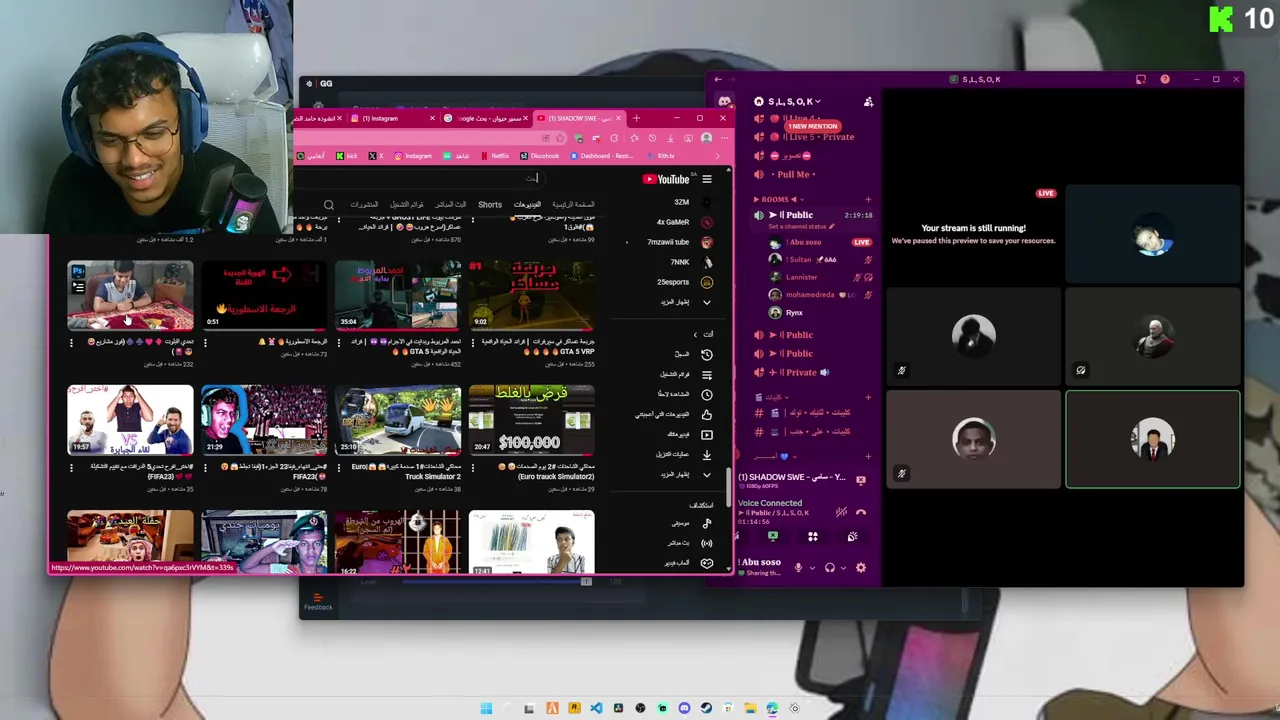Open Watch Later clock icon
Viewport: 1280px width, 720px height.
(x=706, y=395)
